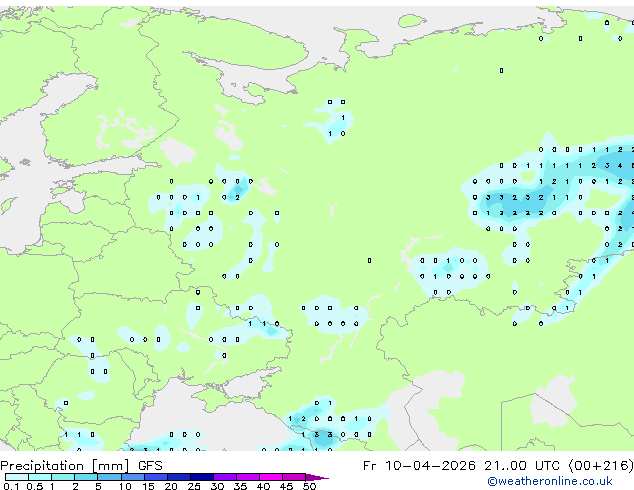Screen dimensions: 634x490
Task: Click the 10–15 mm blue legend swatch
Action: coord(133,477)
